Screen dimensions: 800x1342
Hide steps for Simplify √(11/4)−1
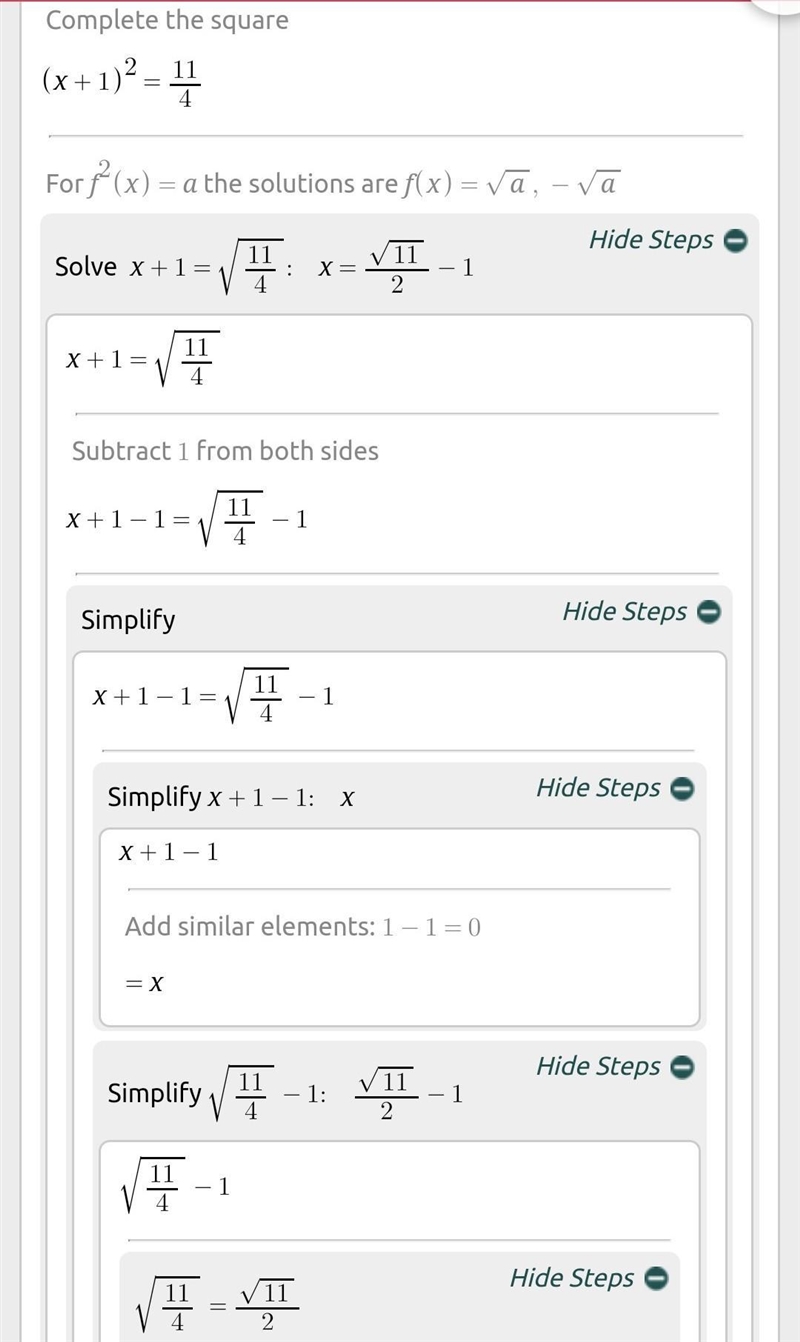[598, 1066]
